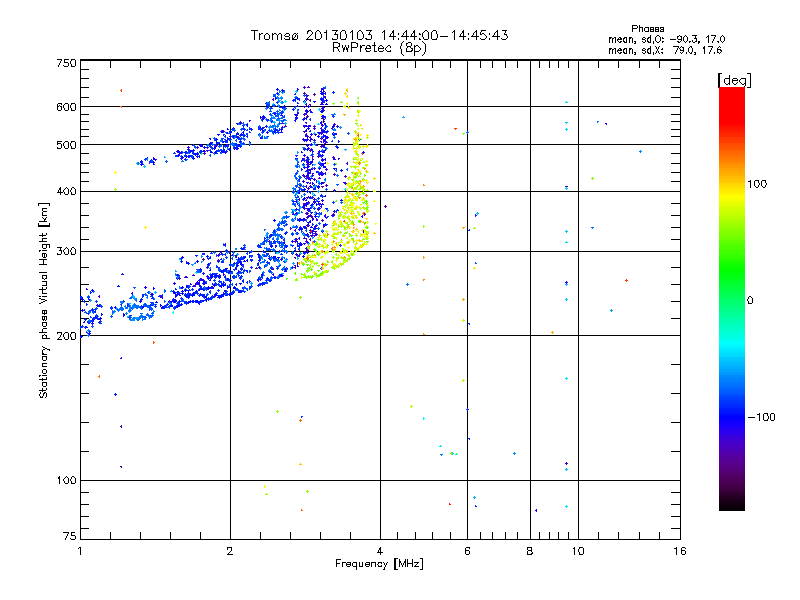Click the y-axis '750' tick label
The width and height of the screenshot is (800, 600).
pyautogui.click(x=66, y=63)
